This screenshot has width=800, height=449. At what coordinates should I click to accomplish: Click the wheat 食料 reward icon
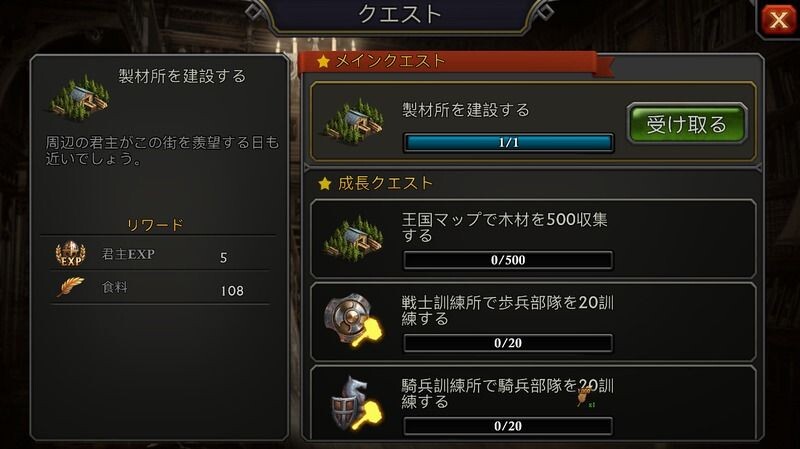click(x=70, y=287)
